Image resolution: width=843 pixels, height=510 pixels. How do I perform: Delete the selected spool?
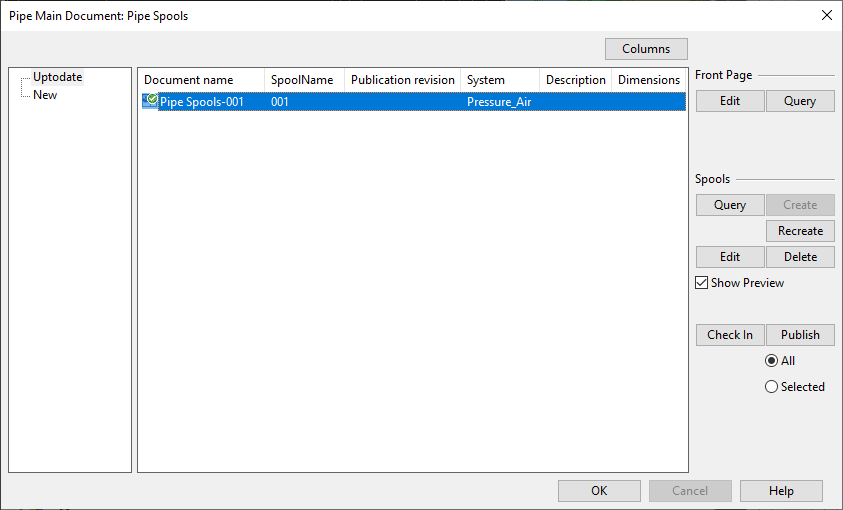tap(800, 257)
